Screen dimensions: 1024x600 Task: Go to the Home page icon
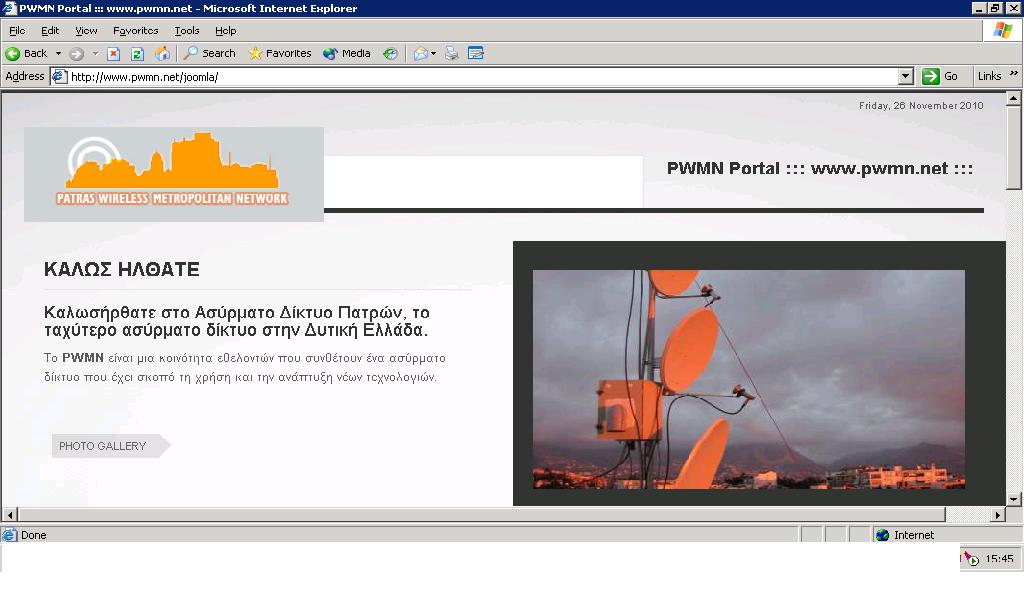tap(163, 53)
